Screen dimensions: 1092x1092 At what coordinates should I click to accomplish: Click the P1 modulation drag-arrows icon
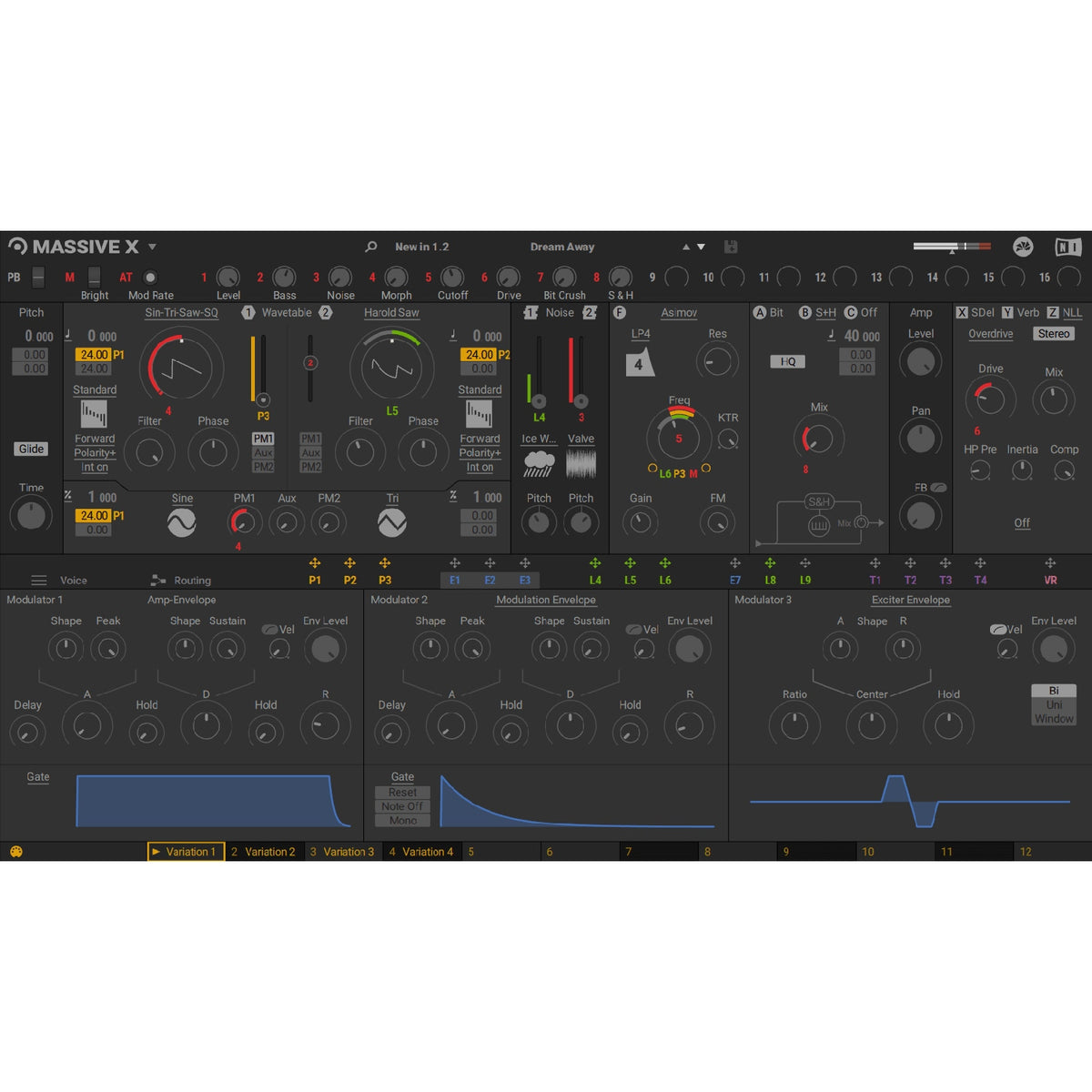[315, 563]
